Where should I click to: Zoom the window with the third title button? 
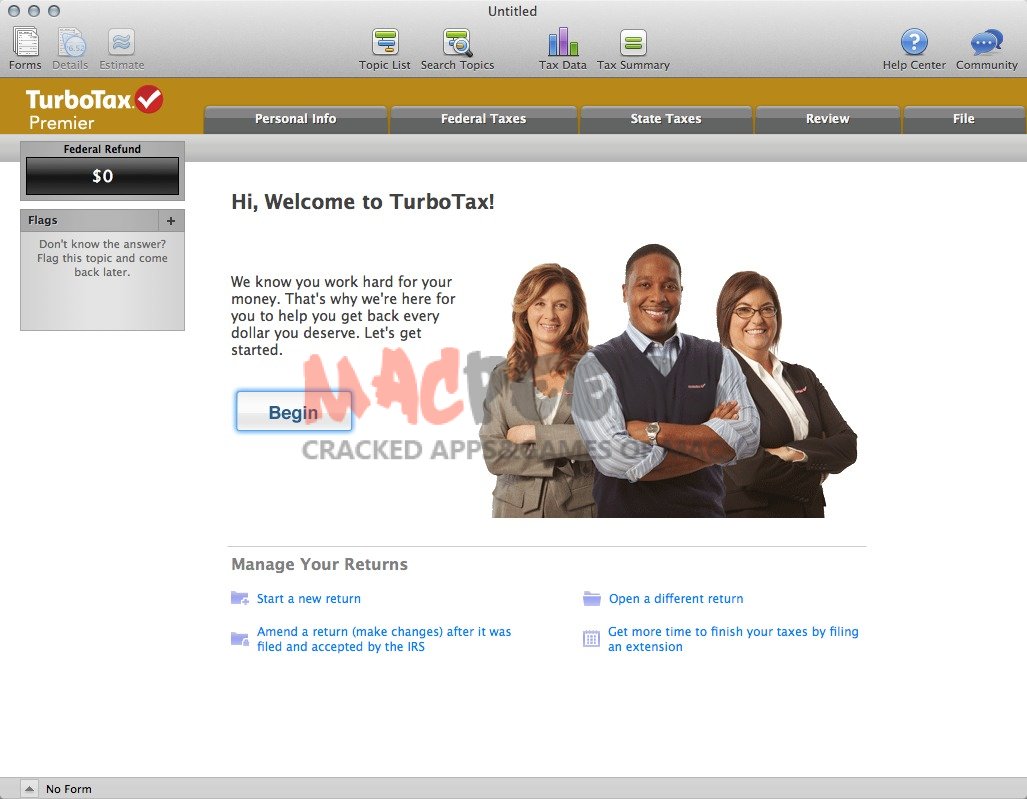coord(54,11)
